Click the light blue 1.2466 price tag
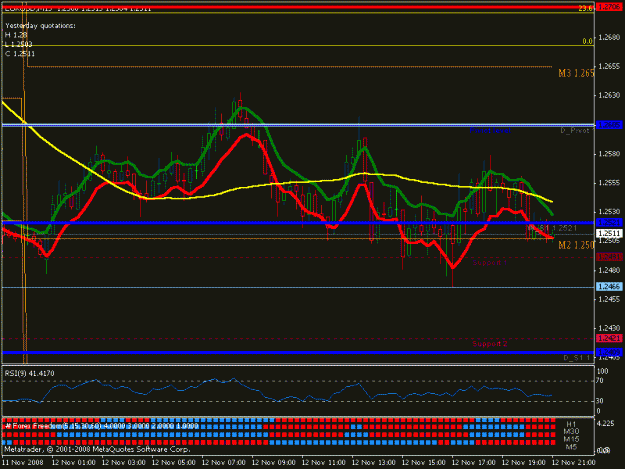This screenshot has width=625, height=469. (609, 287)
